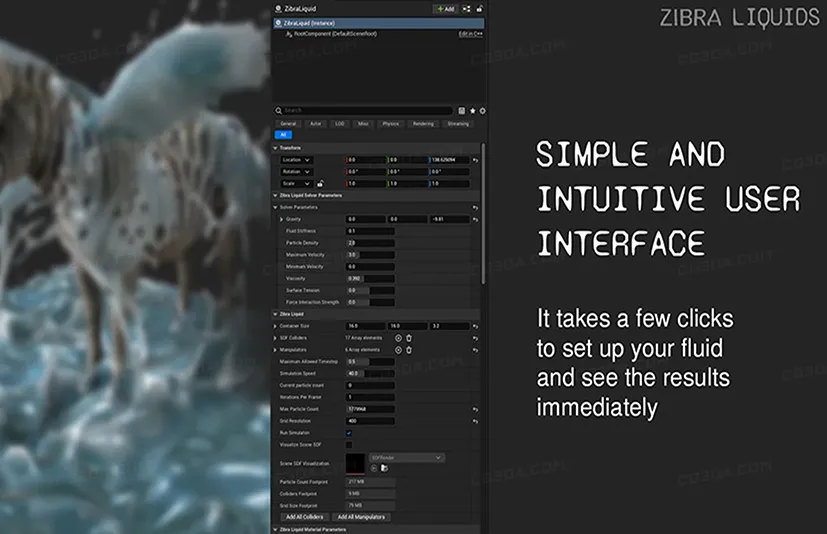The height and width of the screenshot is (534, 827).
Task: Add element to SDF Colliders array
Action: click(x=398, y=338)
